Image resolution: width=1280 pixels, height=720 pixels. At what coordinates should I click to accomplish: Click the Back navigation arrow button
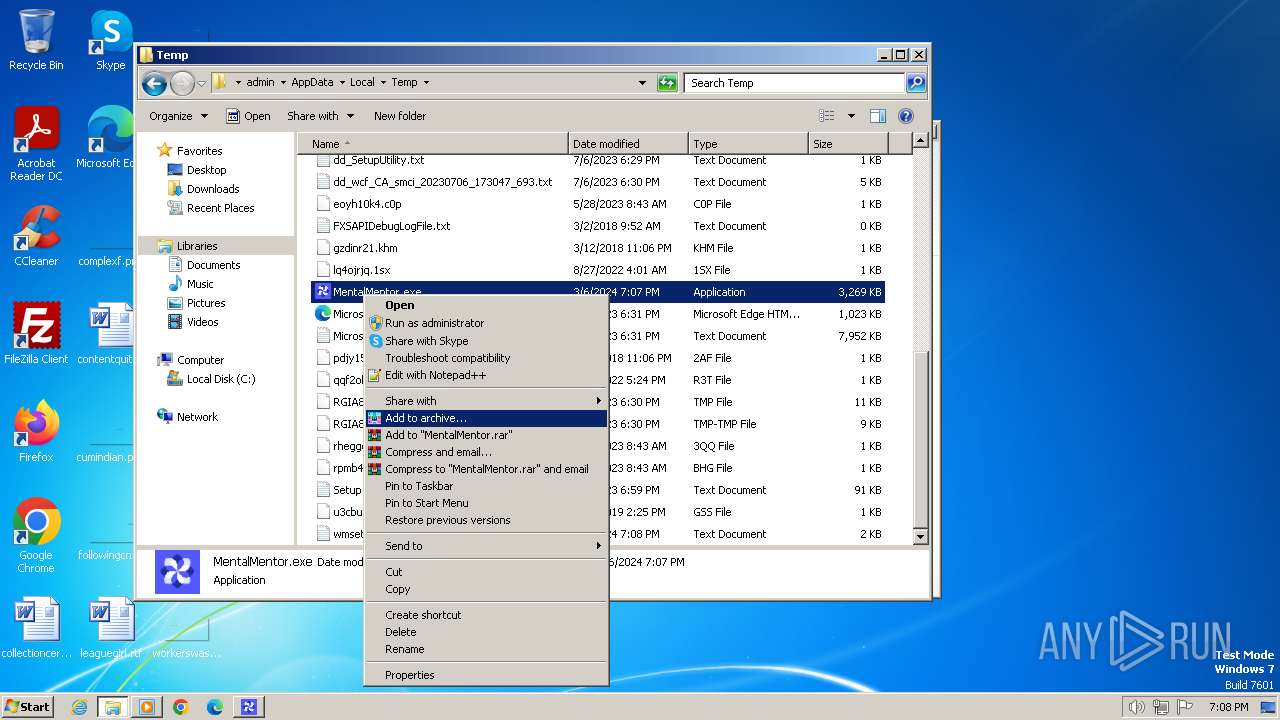pos(154,83)
